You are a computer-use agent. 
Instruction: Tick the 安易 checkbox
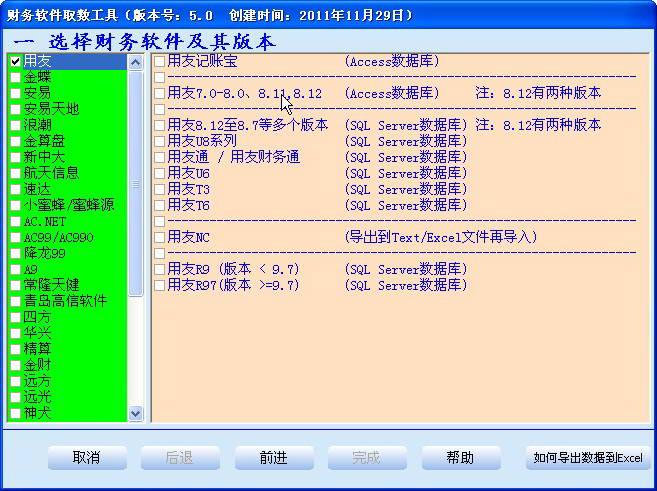pos(16,93)
